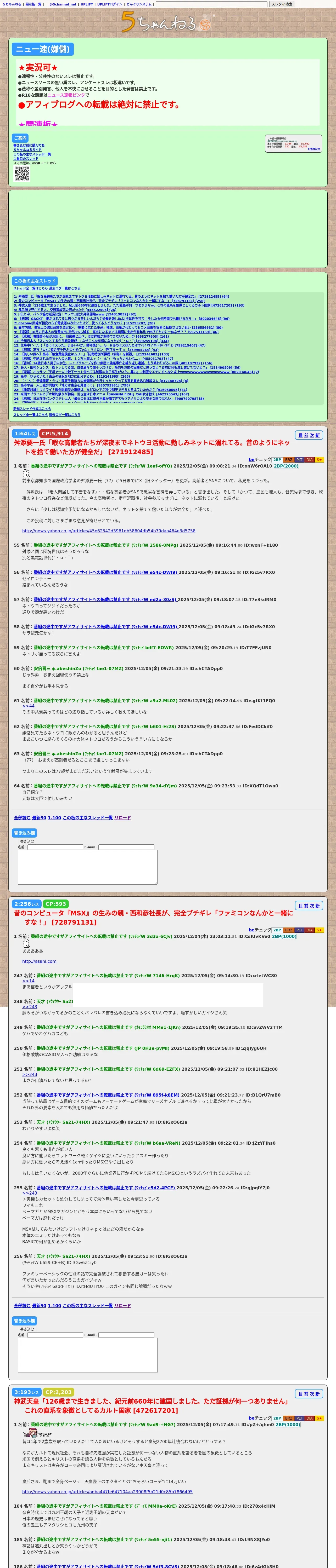Screen dimensions: 336x1568
Task: Focus the thread title search box
Action: pos(212,4)
